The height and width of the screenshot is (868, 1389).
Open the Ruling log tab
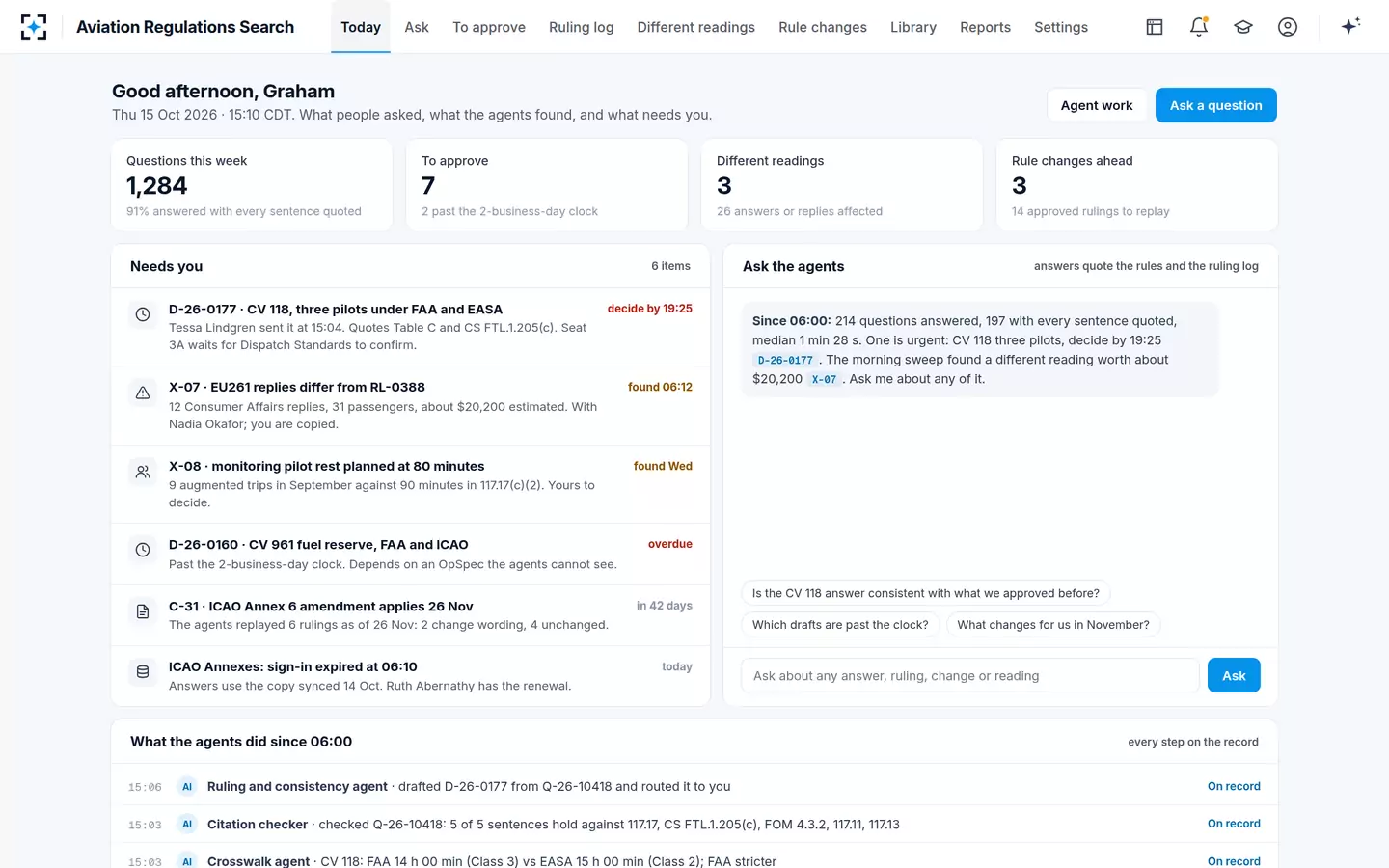[x=582, y=27]
